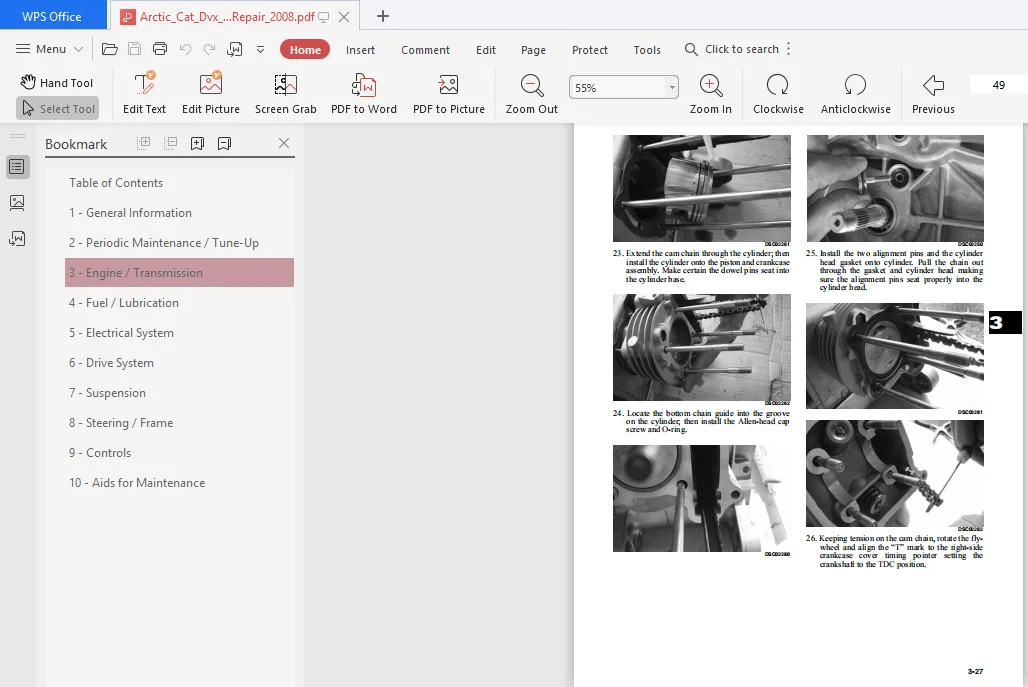Open the '8 - Steering / Frame' bookmark
Viewport: 1028px width, 687px height.
[179, 423]
